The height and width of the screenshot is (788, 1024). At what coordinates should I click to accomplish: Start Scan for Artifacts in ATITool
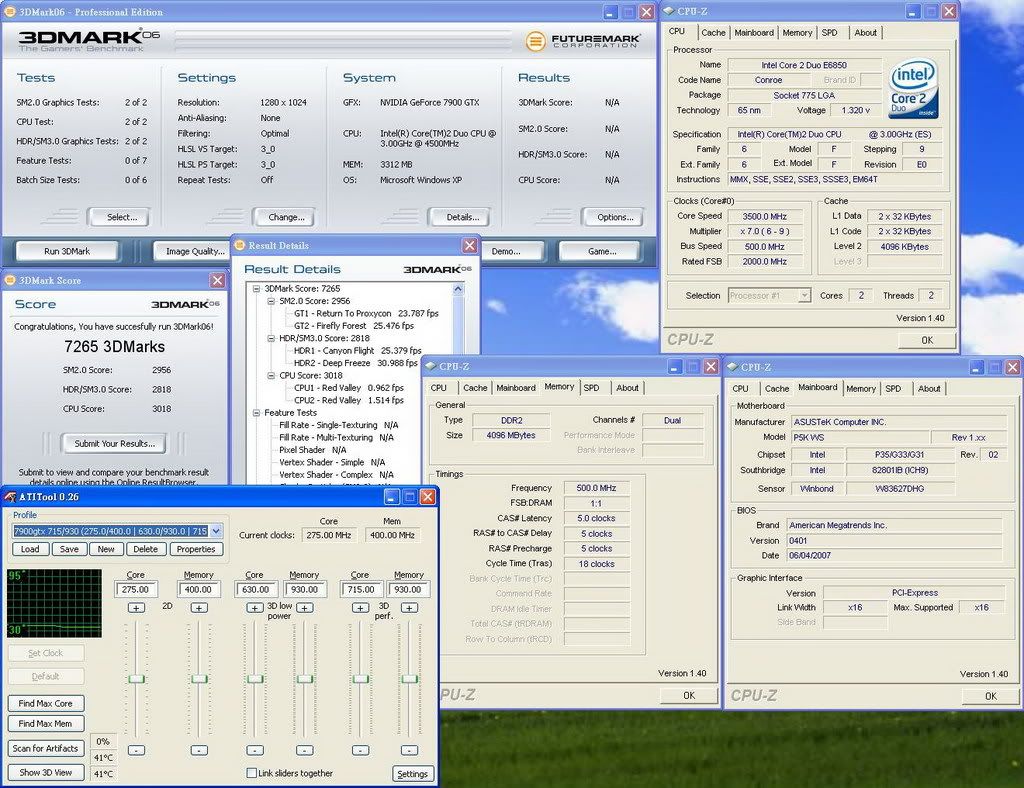(46, 749)
